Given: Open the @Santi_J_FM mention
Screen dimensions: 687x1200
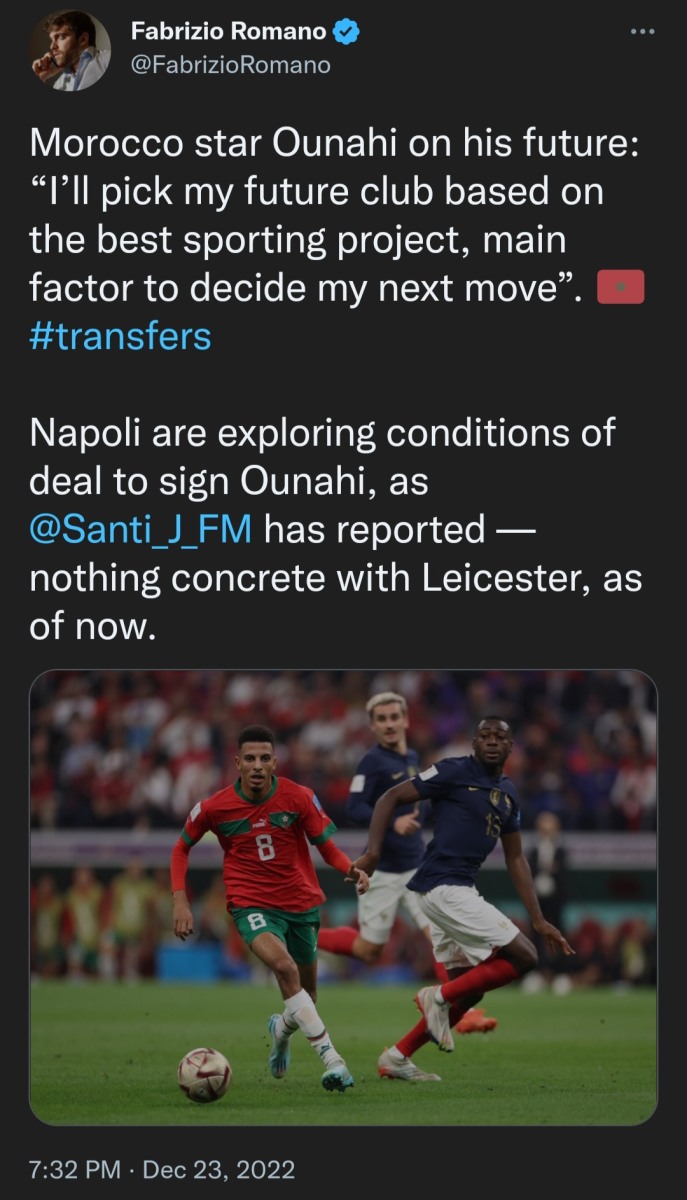Looking at the screenshot, I should click(x=141, y=530).
